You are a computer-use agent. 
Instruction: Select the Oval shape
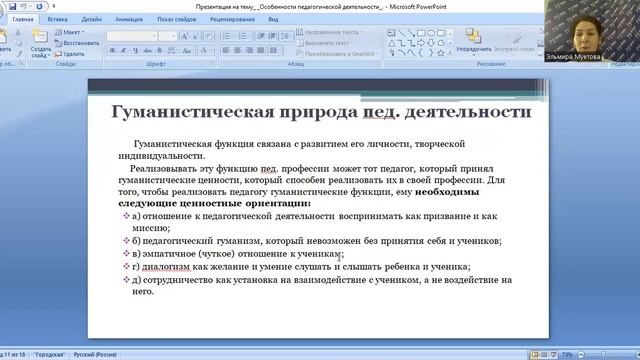431,33
